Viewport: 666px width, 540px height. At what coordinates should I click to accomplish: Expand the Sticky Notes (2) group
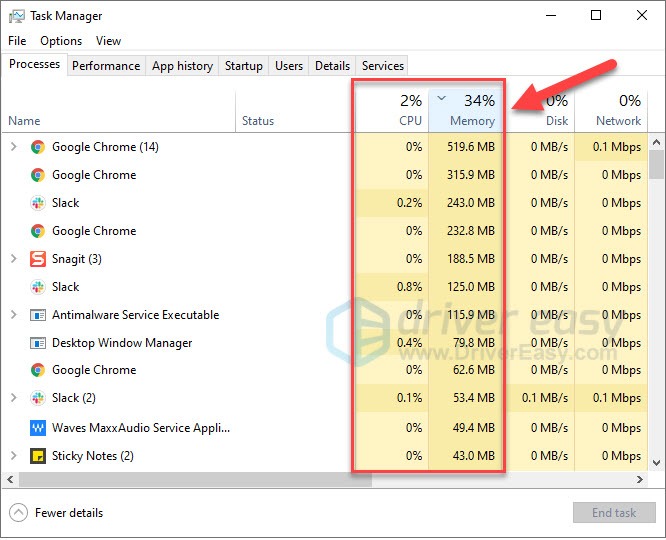tap(13, 456)
